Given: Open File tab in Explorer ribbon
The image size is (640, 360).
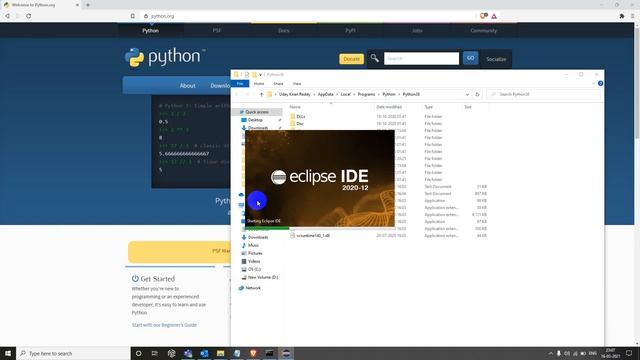Looking at the screenshot, I should (240, 84).
